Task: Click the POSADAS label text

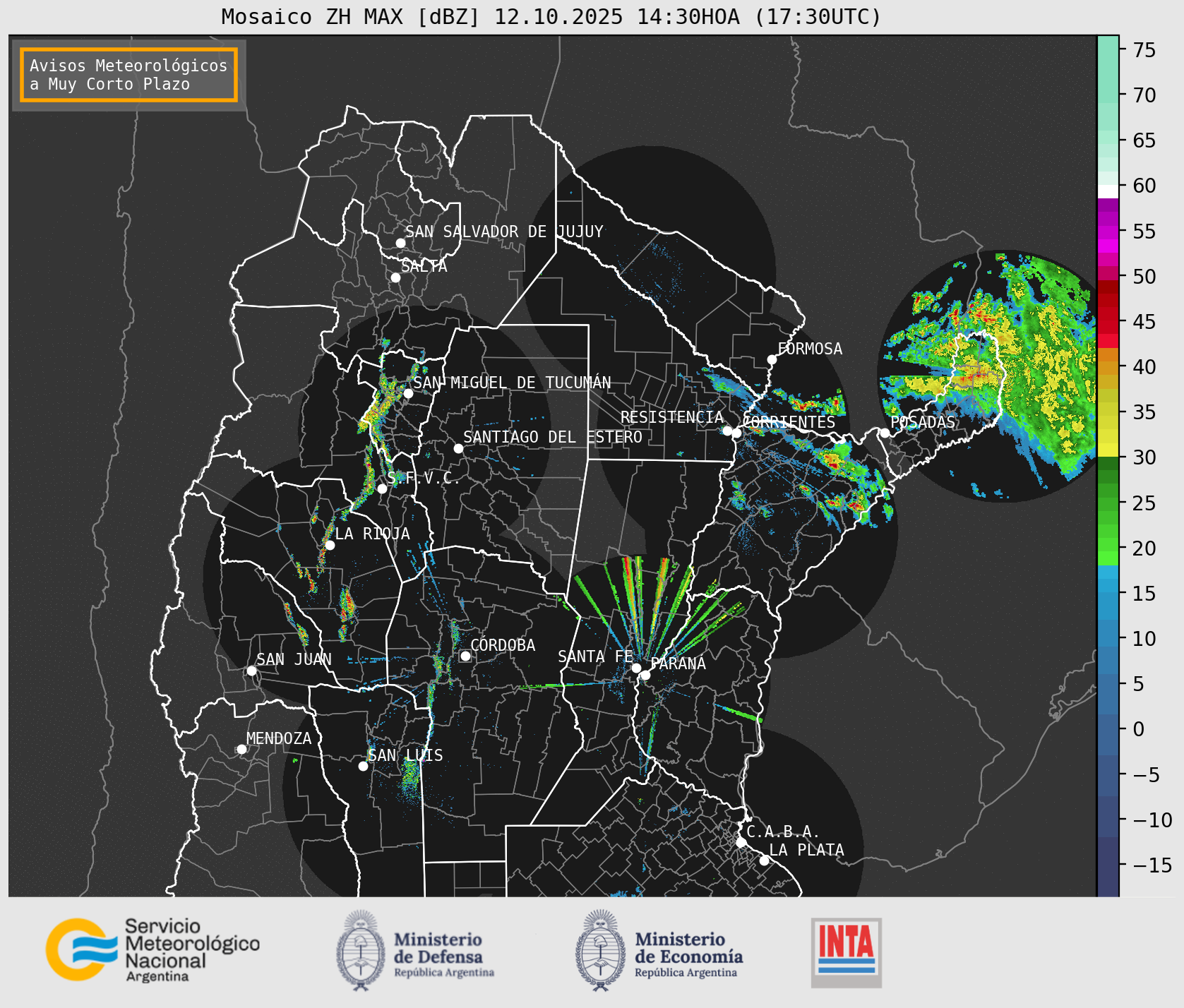Action: point(923,422)
